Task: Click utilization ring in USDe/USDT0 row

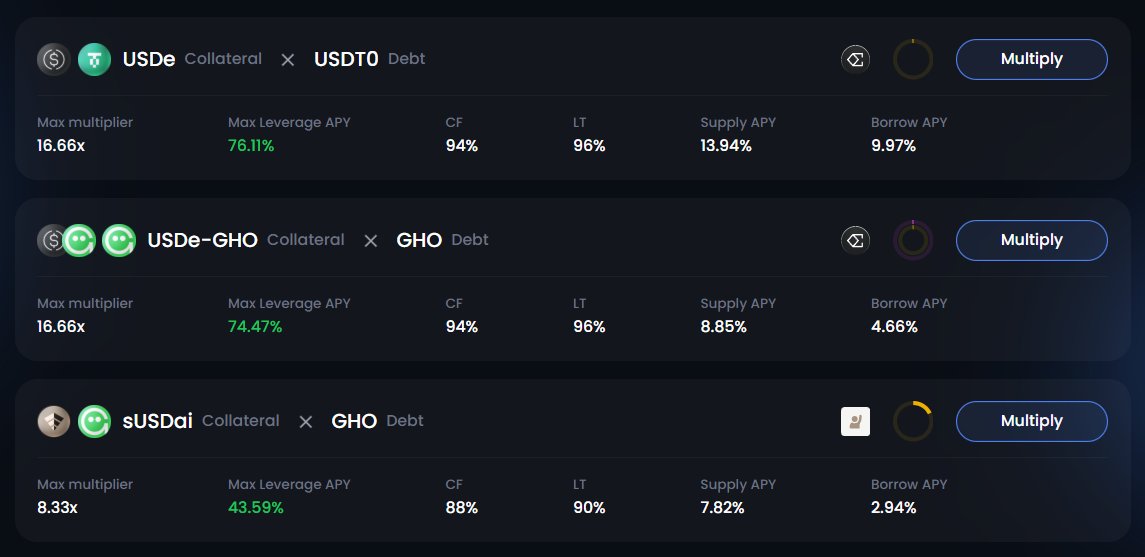Action: 913,59
